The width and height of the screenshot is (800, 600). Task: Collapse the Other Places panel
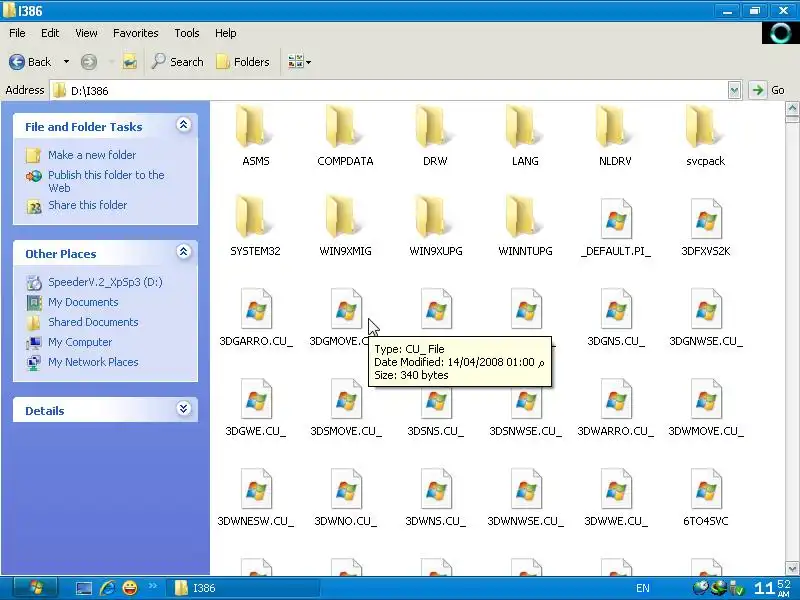(x=184, y=252)
